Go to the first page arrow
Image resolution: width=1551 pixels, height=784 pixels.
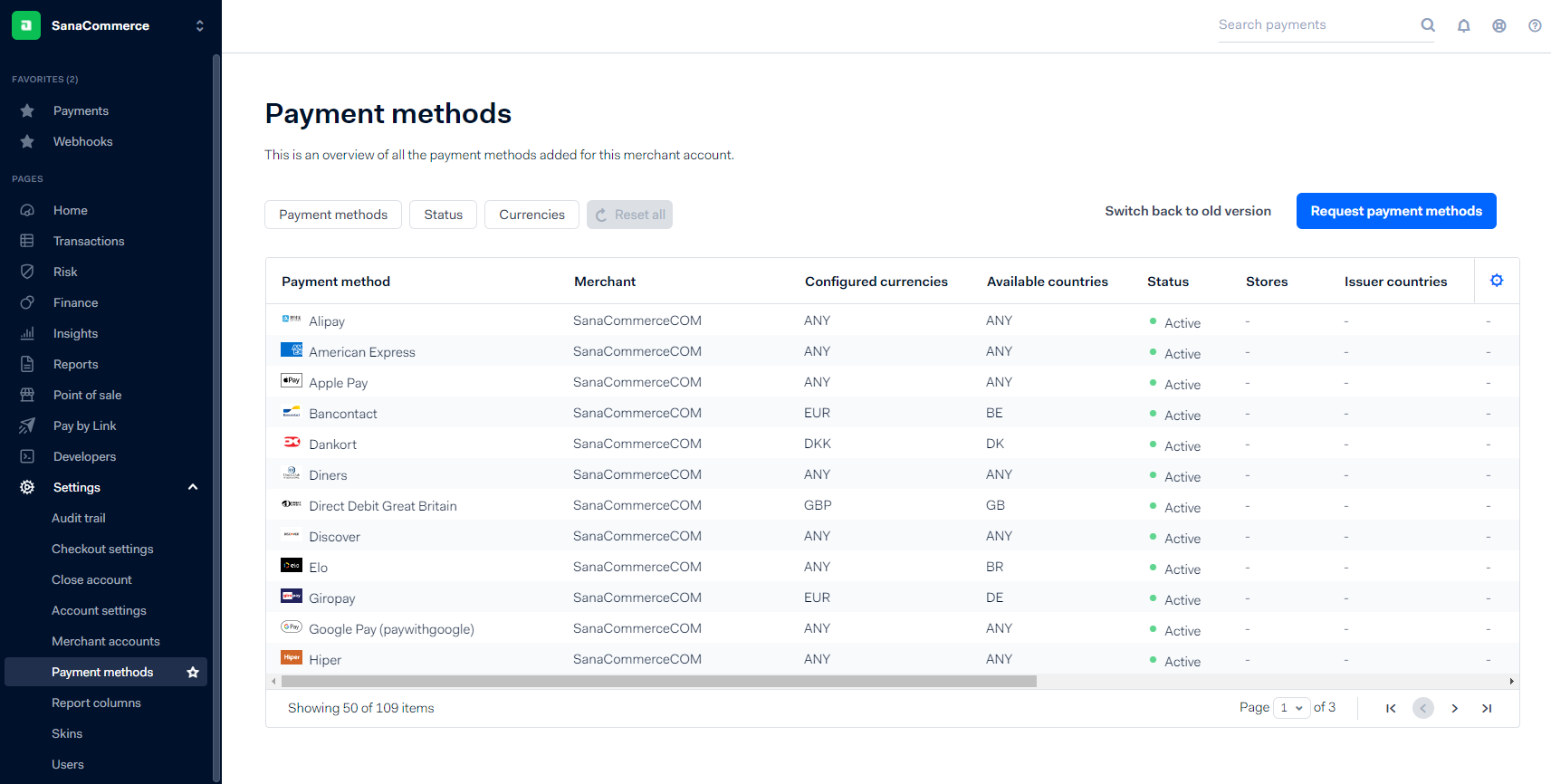tap(1391, 708)
